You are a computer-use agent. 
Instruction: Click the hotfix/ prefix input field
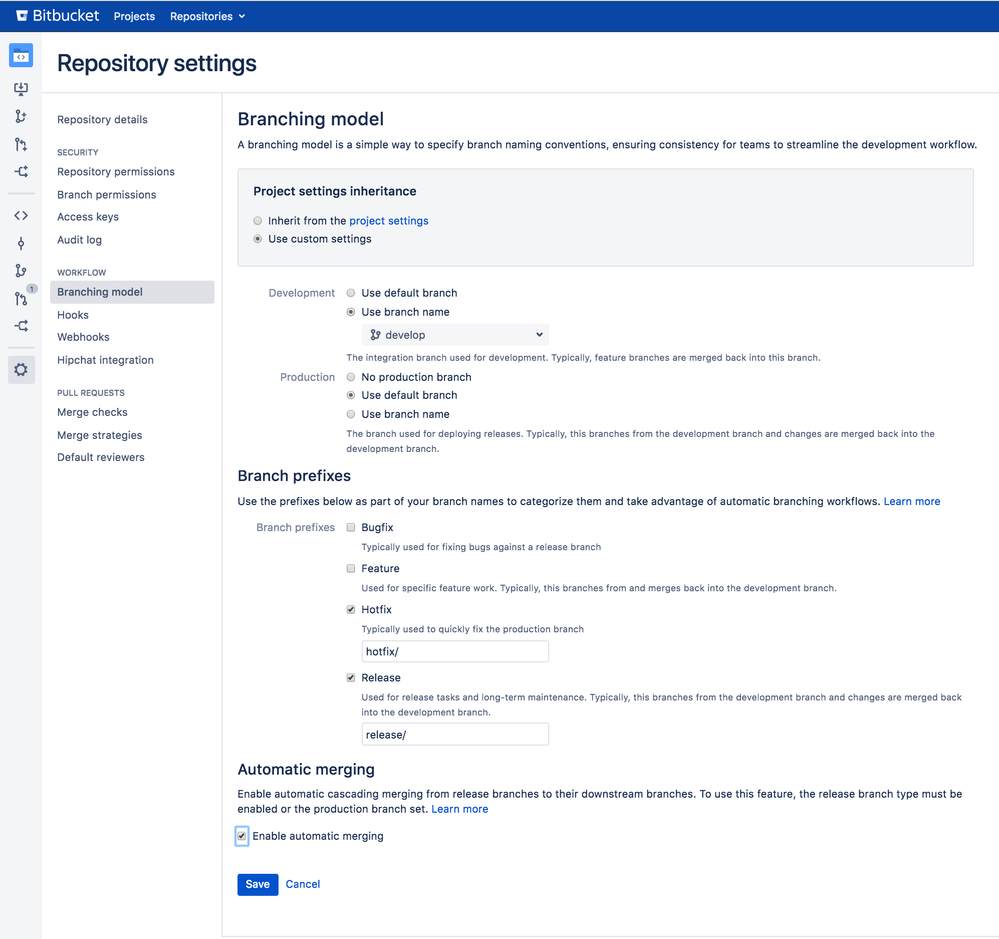[455, 652]
